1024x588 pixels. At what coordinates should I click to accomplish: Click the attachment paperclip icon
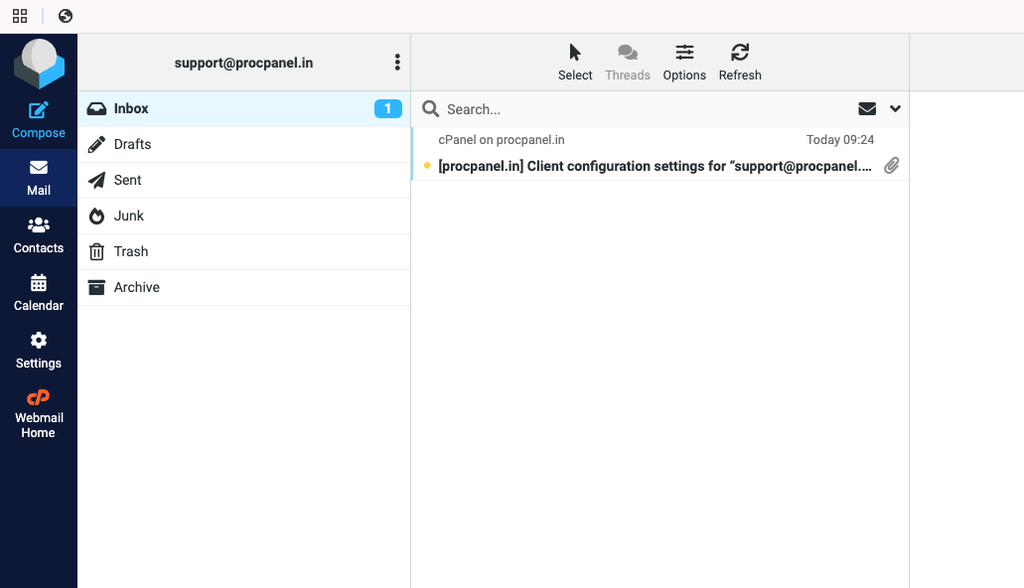click(x=891, y=166)
